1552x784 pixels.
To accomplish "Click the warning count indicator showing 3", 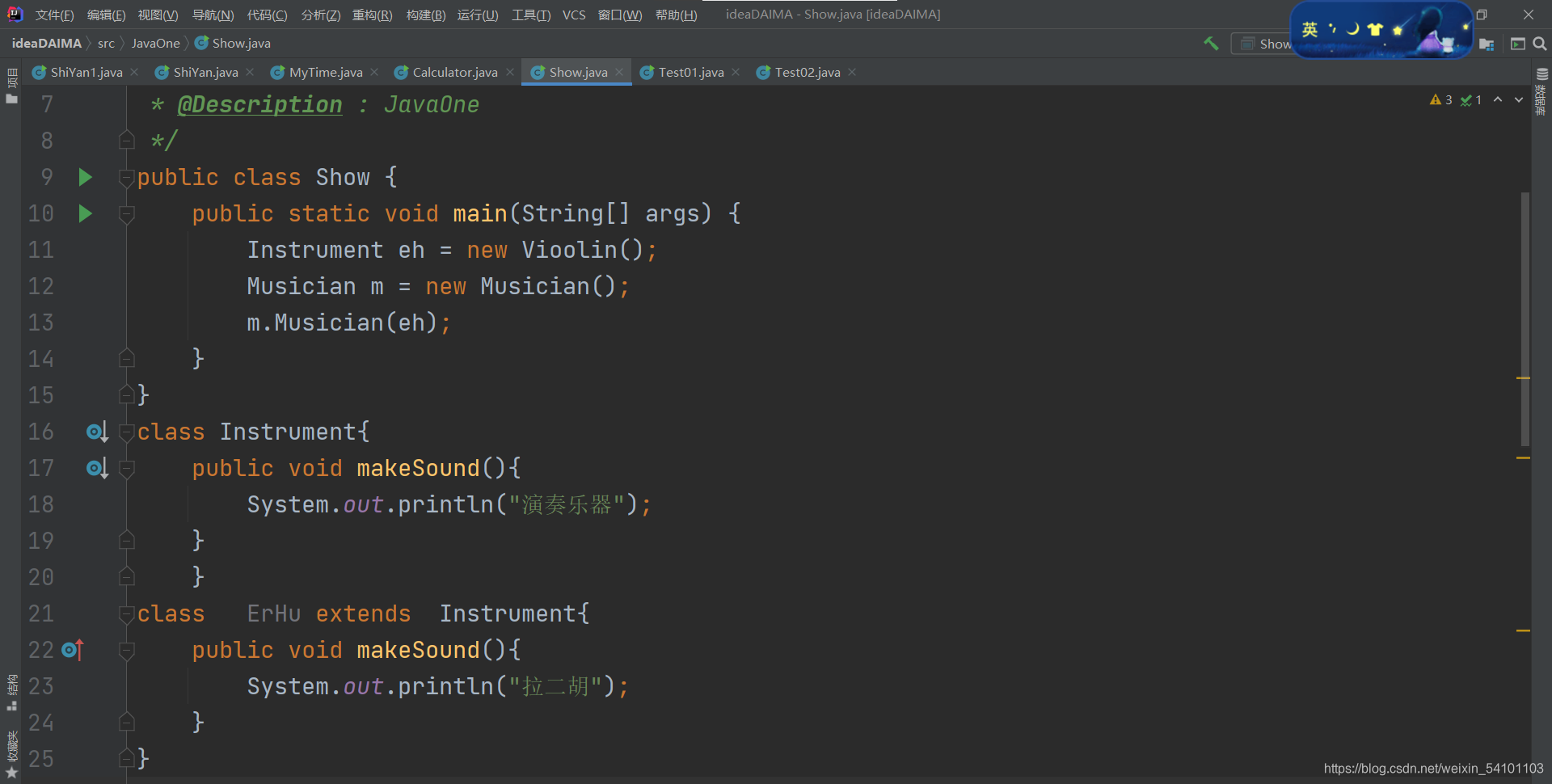I will pos(1440,100).
